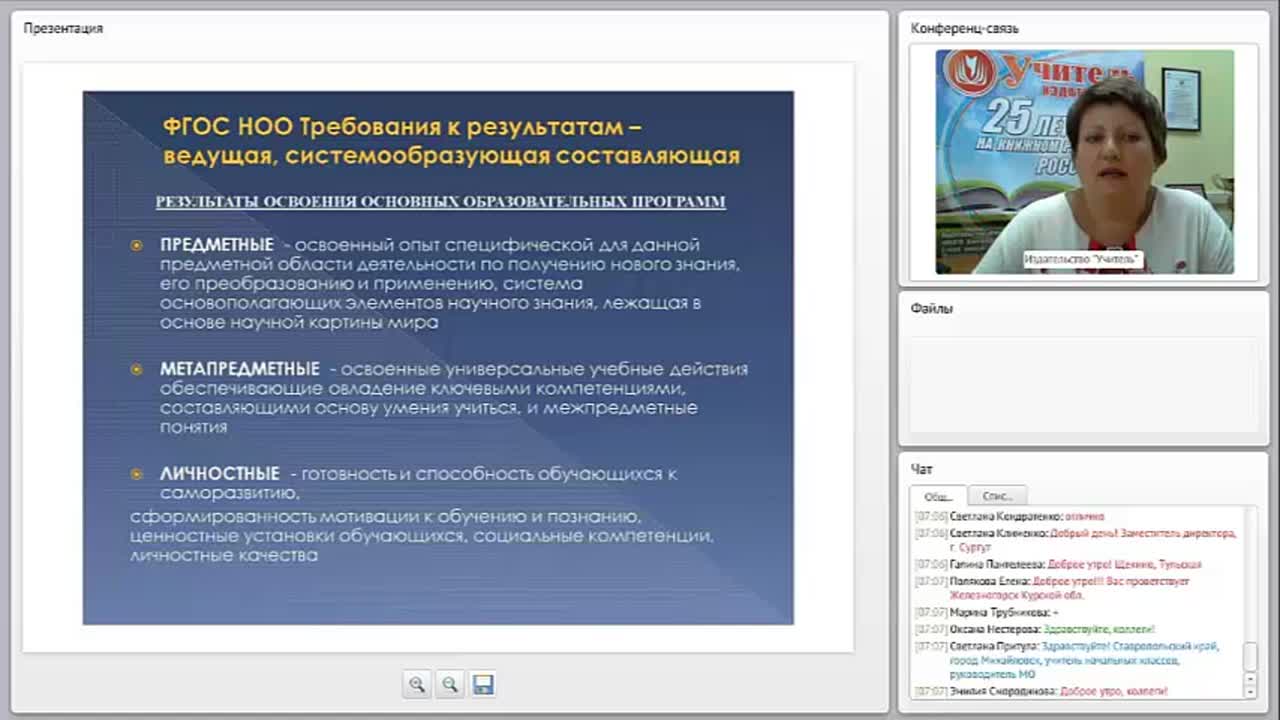
Task: Click the "Конференц-связь" panel title
Action: pyautogui.click(x=964, y=28)
